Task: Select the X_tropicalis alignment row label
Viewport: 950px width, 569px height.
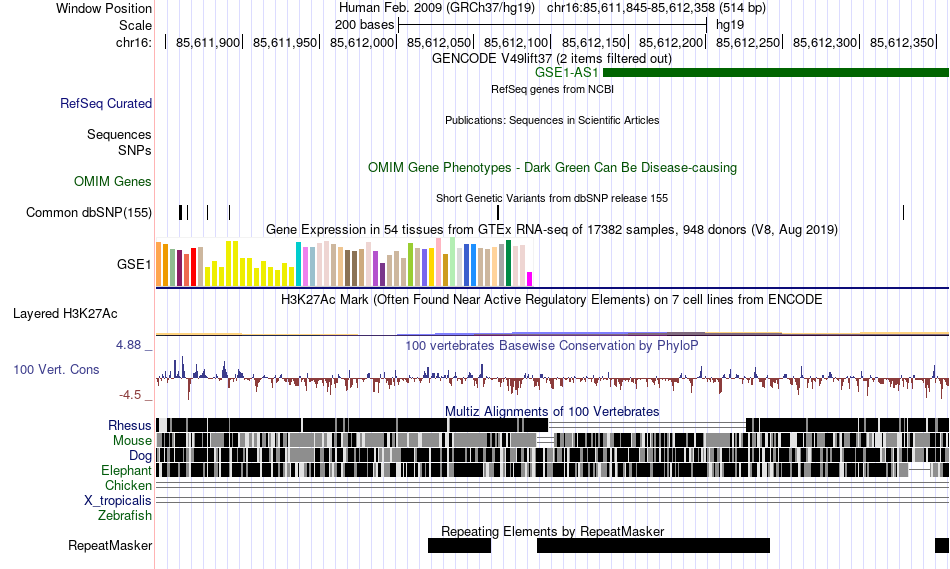Action: point(118,501)
